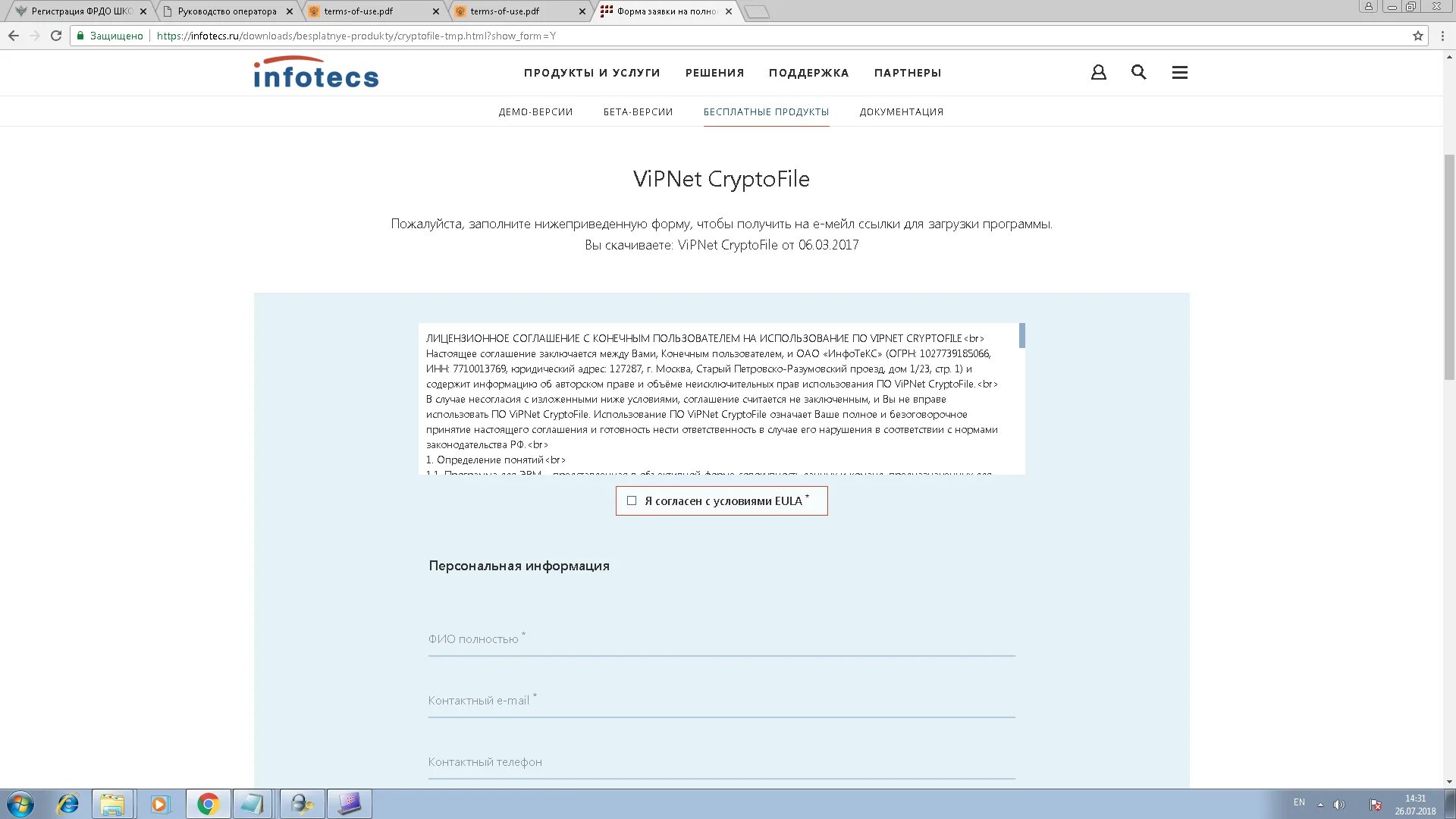Click the ПРОДУКТЫ И УСЛУГИ menu item
This screenshot has height=819, width=1456.
coord(591,72)
